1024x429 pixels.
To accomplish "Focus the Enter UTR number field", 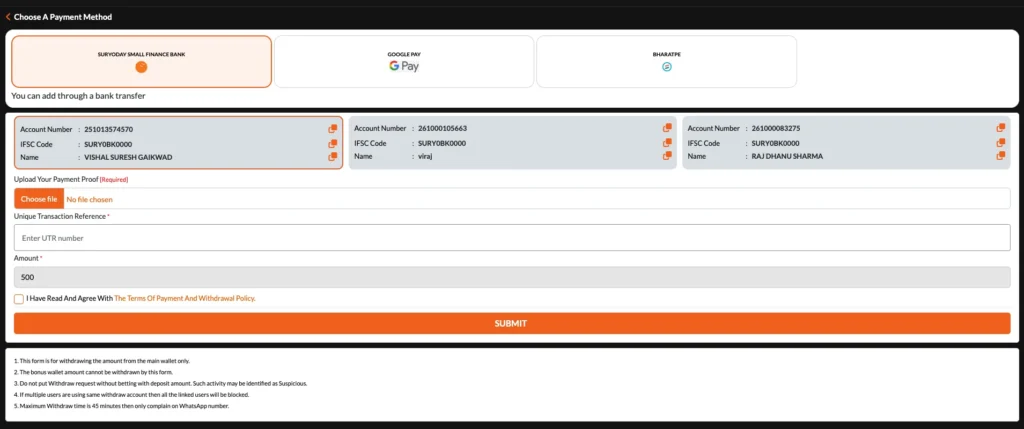I will point(512,238).
